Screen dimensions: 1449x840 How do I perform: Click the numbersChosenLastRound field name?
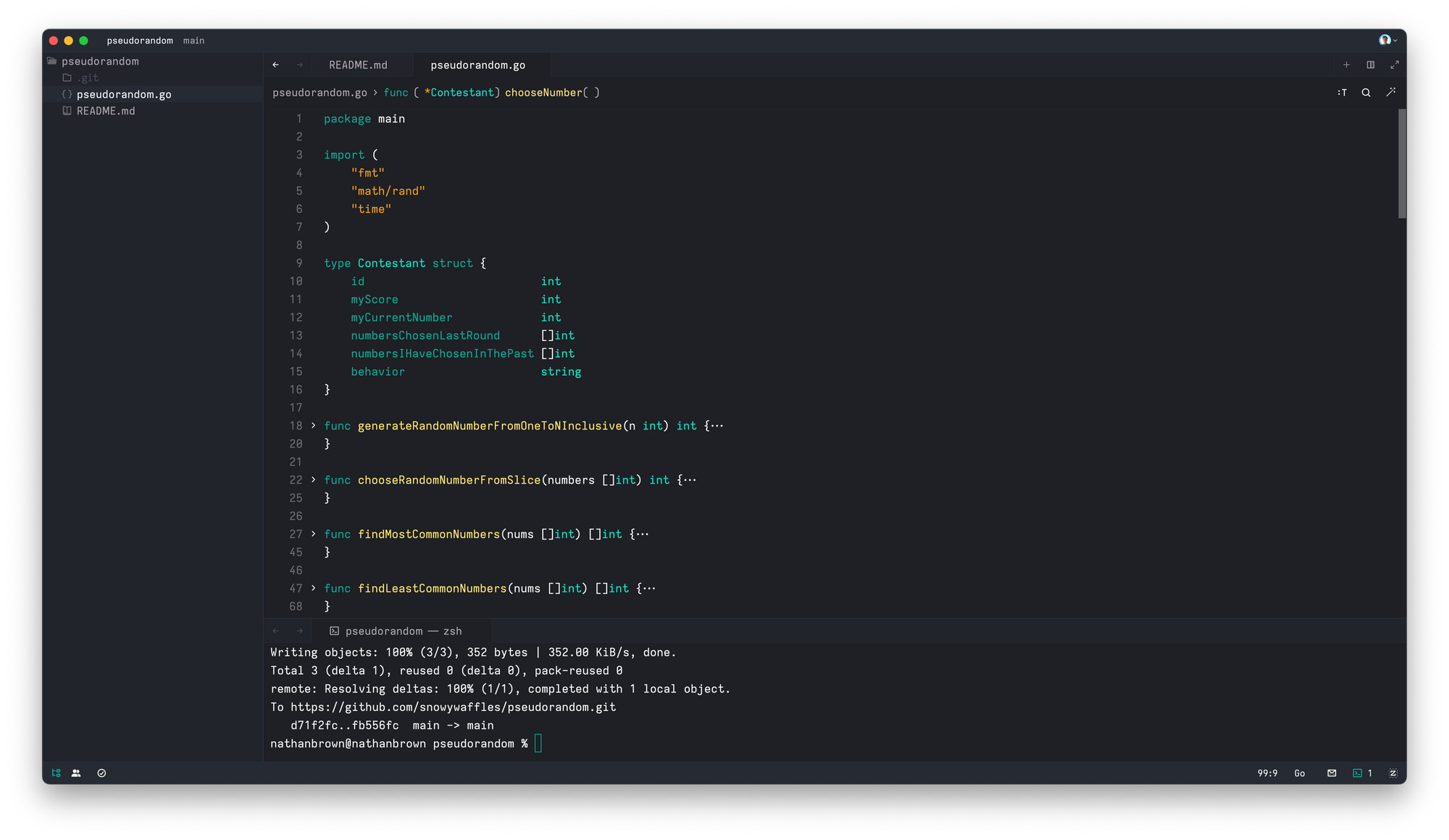click(x=425, y=336)
